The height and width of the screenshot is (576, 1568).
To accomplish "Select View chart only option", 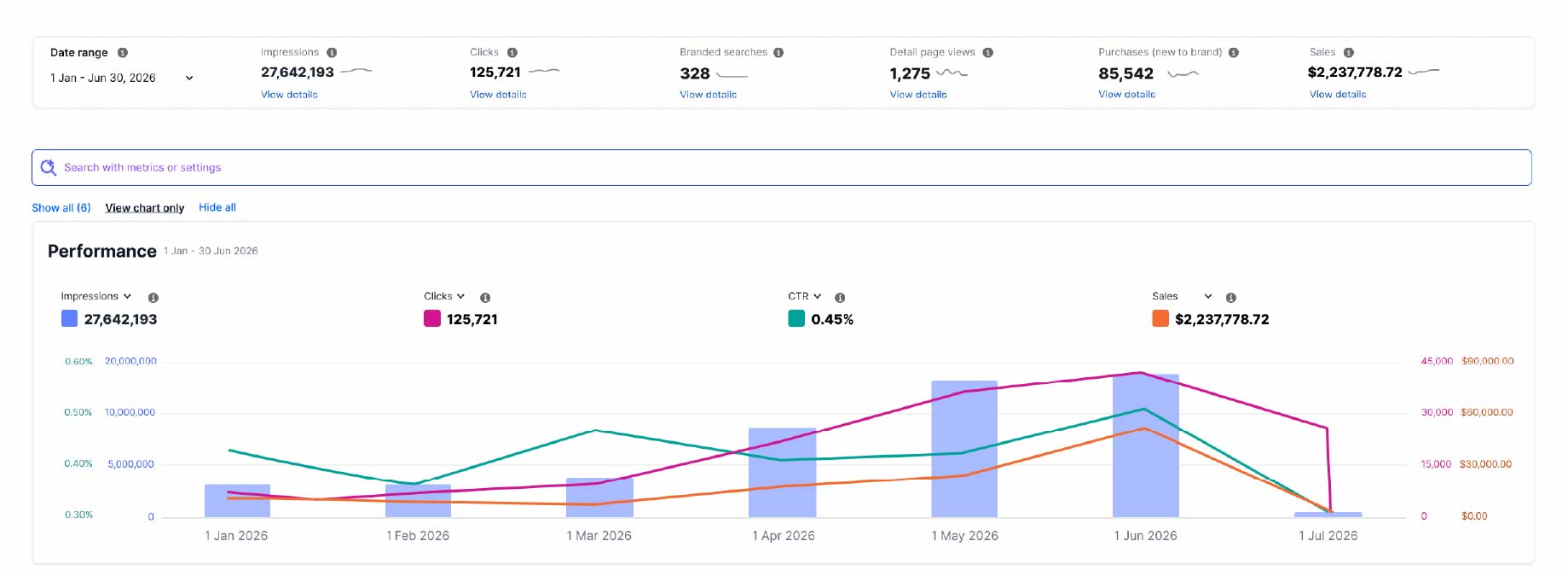I will click(x=145, y=207).
